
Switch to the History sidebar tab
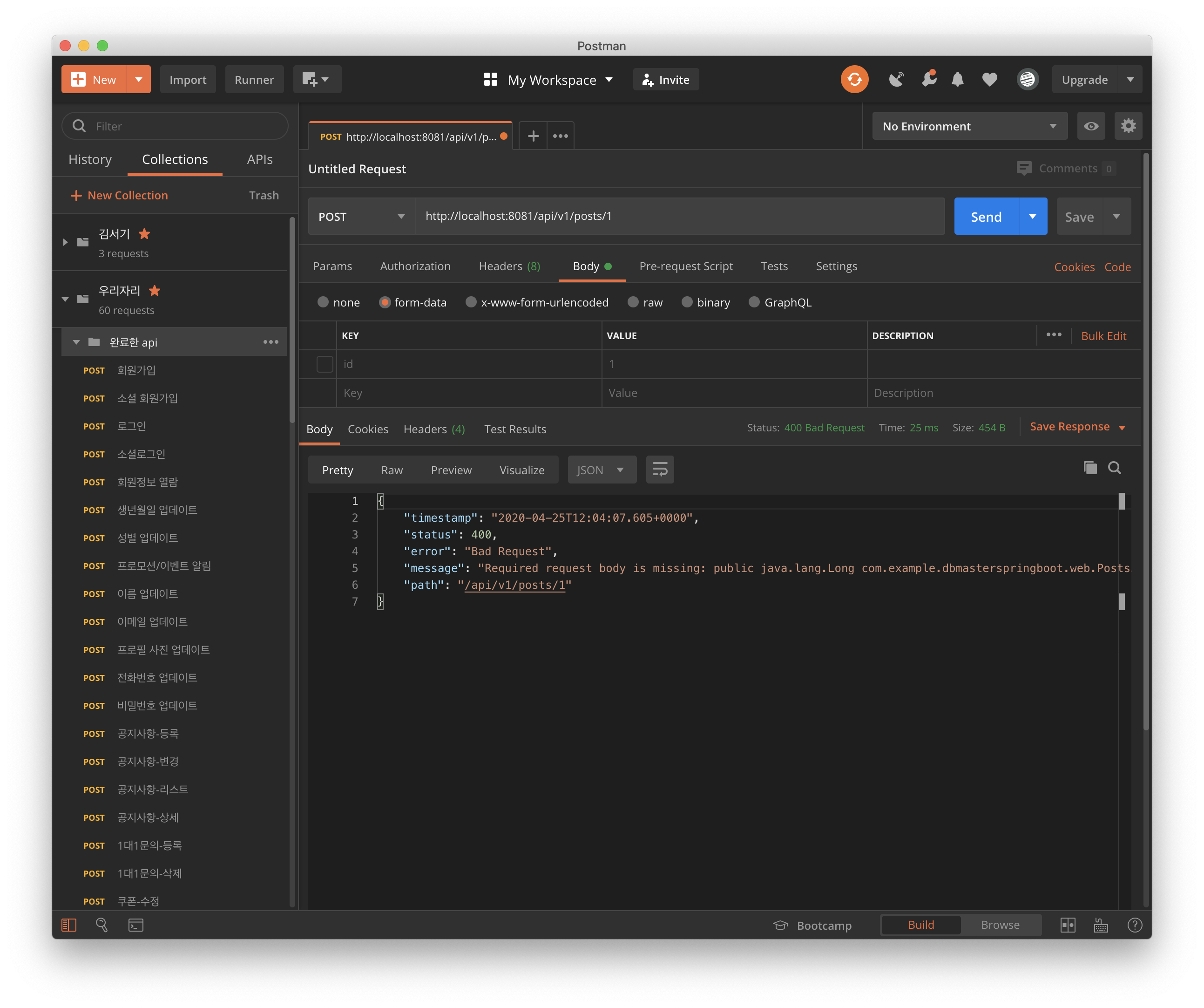(90, 159)
